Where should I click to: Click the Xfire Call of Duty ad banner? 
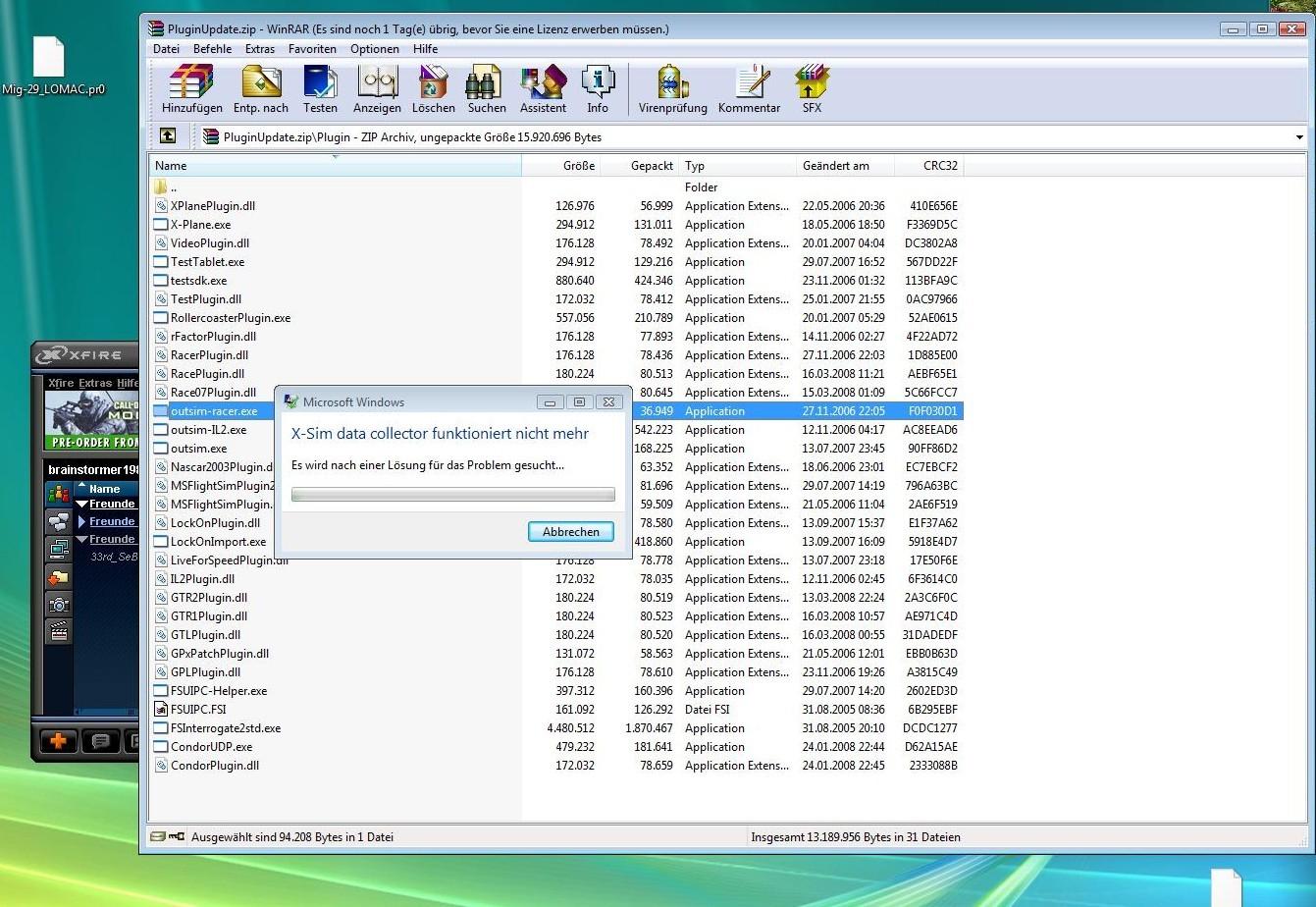[x=91, y=420]
